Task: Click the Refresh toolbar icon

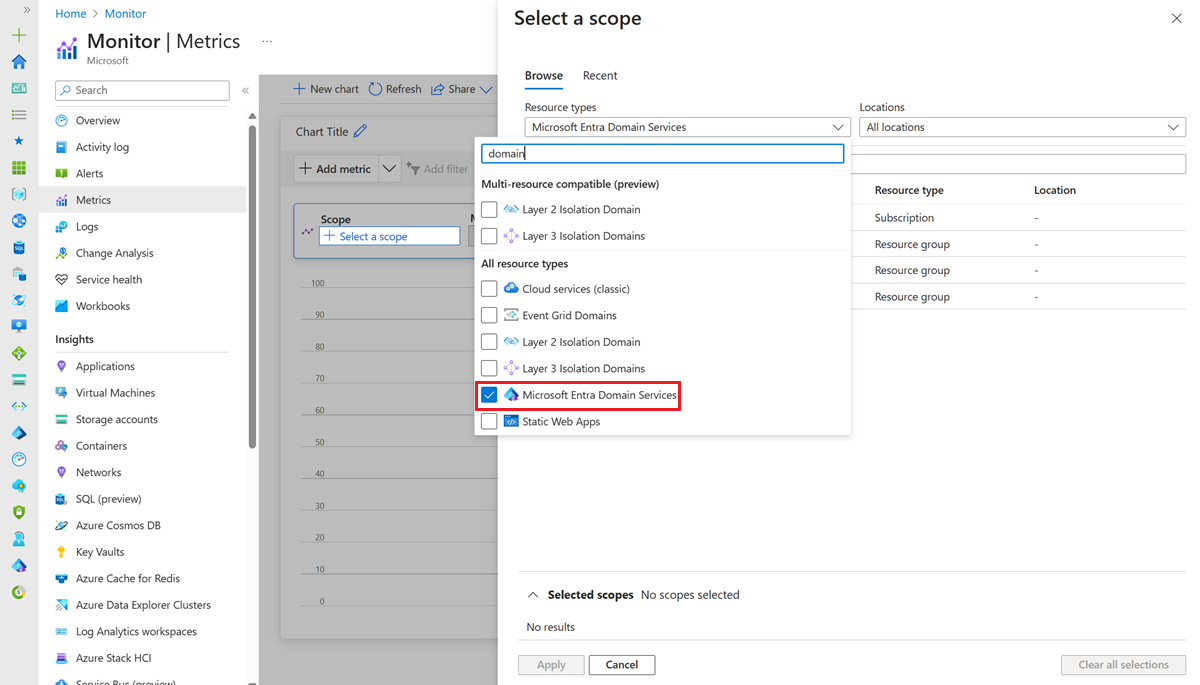Action: point(376,89)
